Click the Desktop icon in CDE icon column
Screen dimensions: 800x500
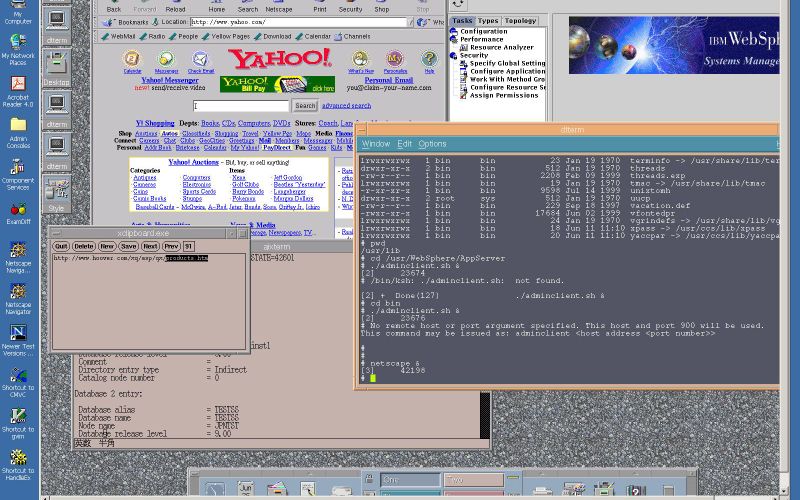pyautogui.click(x=57, y=66)
